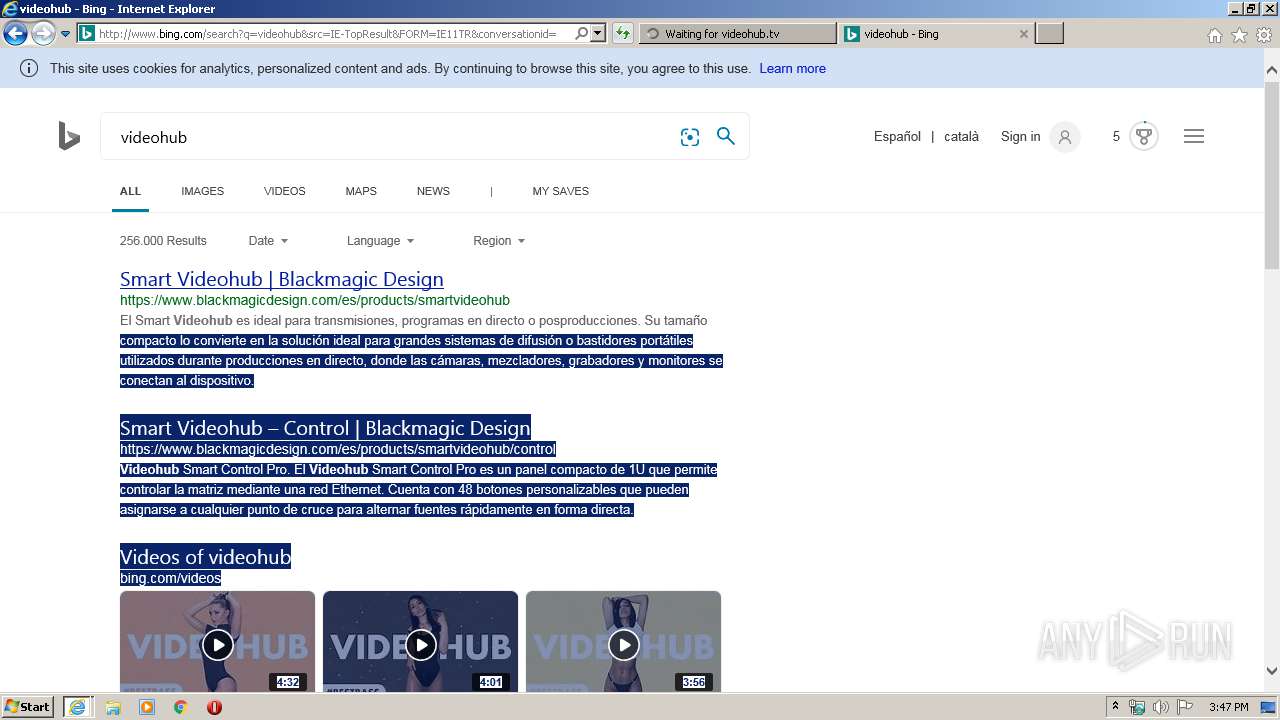Click the account avatar icon
Screen dimensions: 1280x720
coord(1065,137)
